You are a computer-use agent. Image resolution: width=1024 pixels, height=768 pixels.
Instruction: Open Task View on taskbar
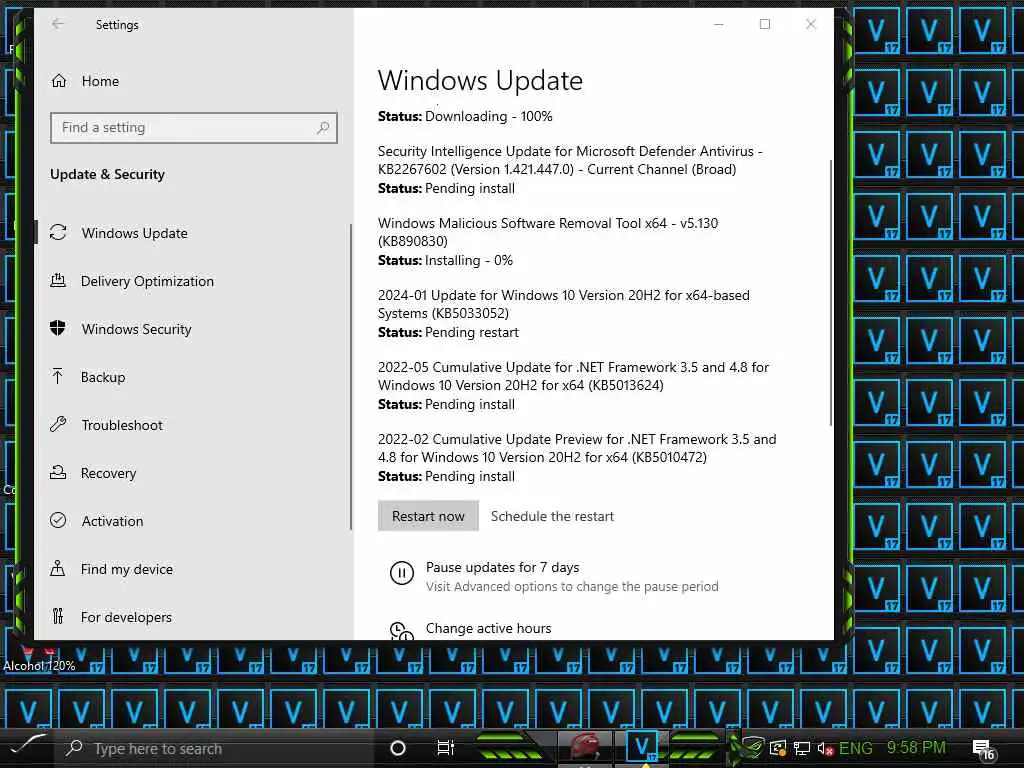click(x=445, y=748)
